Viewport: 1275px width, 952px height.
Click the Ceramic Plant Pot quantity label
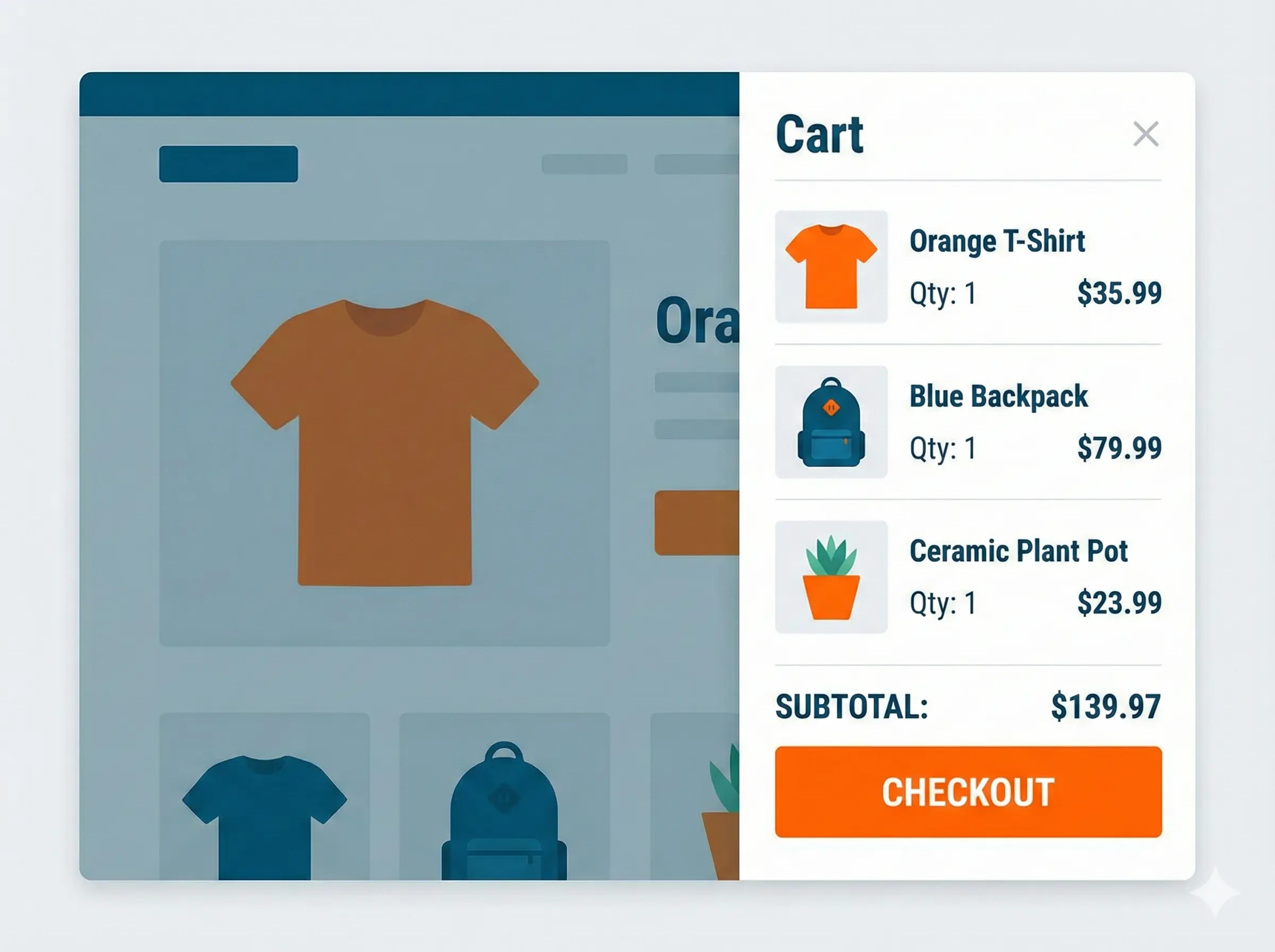pyautogui.click(x=942, y=603)
